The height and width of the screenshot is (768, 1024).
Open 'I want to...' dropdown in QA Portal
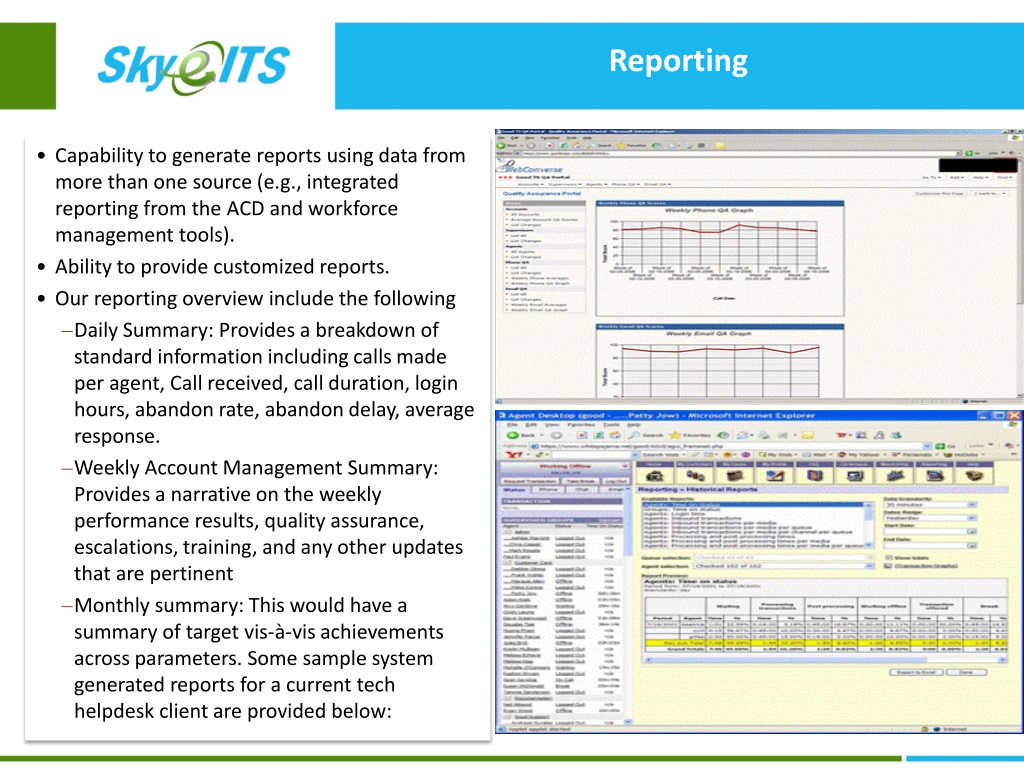[x=989, y=193]
